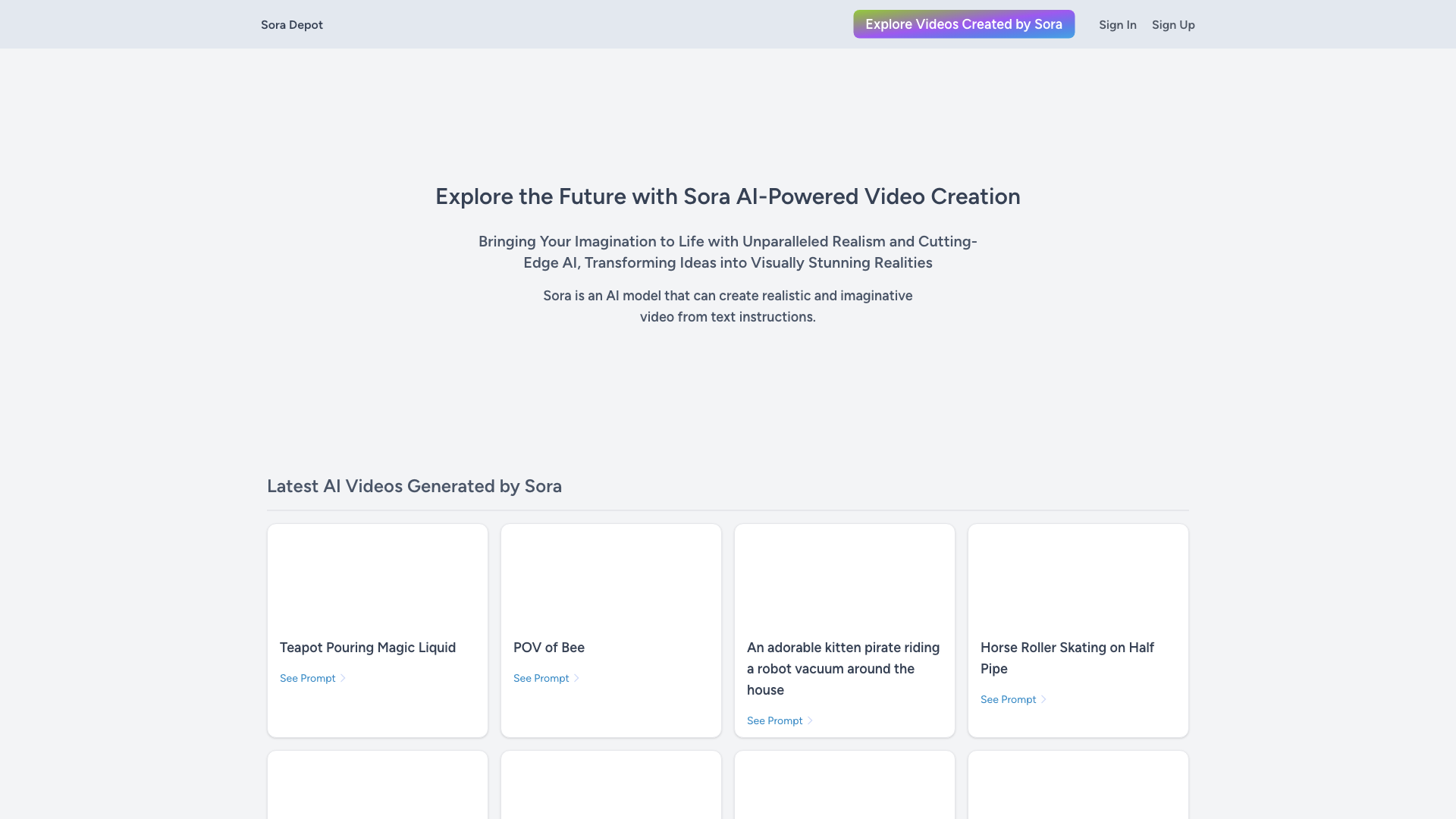This screenshot has width=1456, height=819.
Task: Click the Sora Depot logo/brand link
Action: tap(291, 24)
